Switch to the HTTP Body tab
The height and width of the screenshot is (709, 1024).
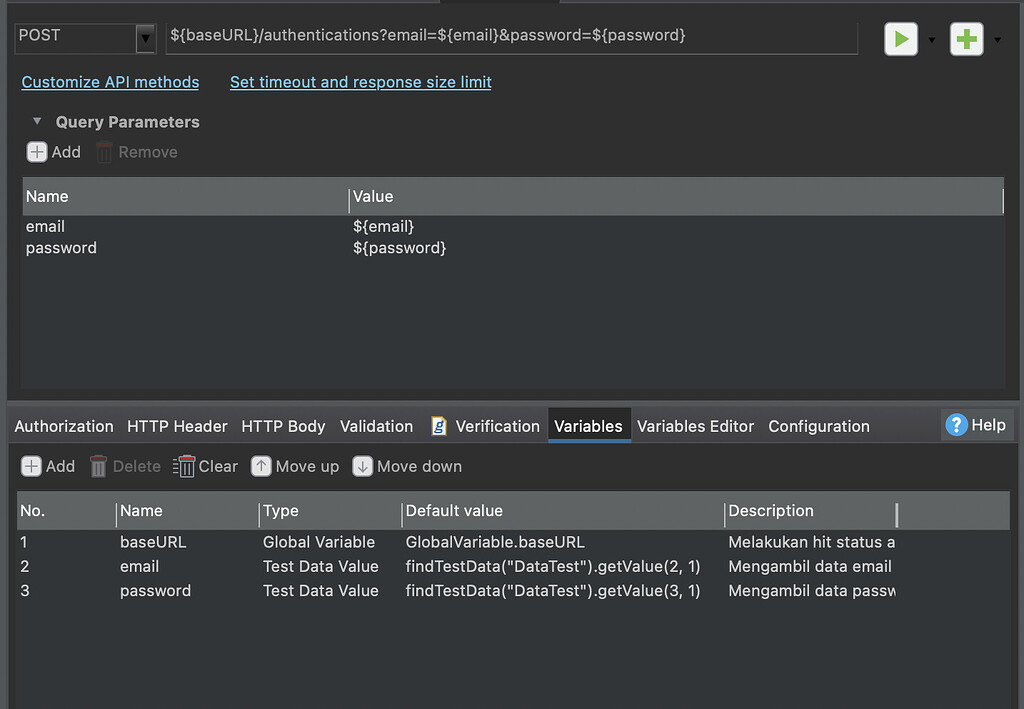pos(283,426)
